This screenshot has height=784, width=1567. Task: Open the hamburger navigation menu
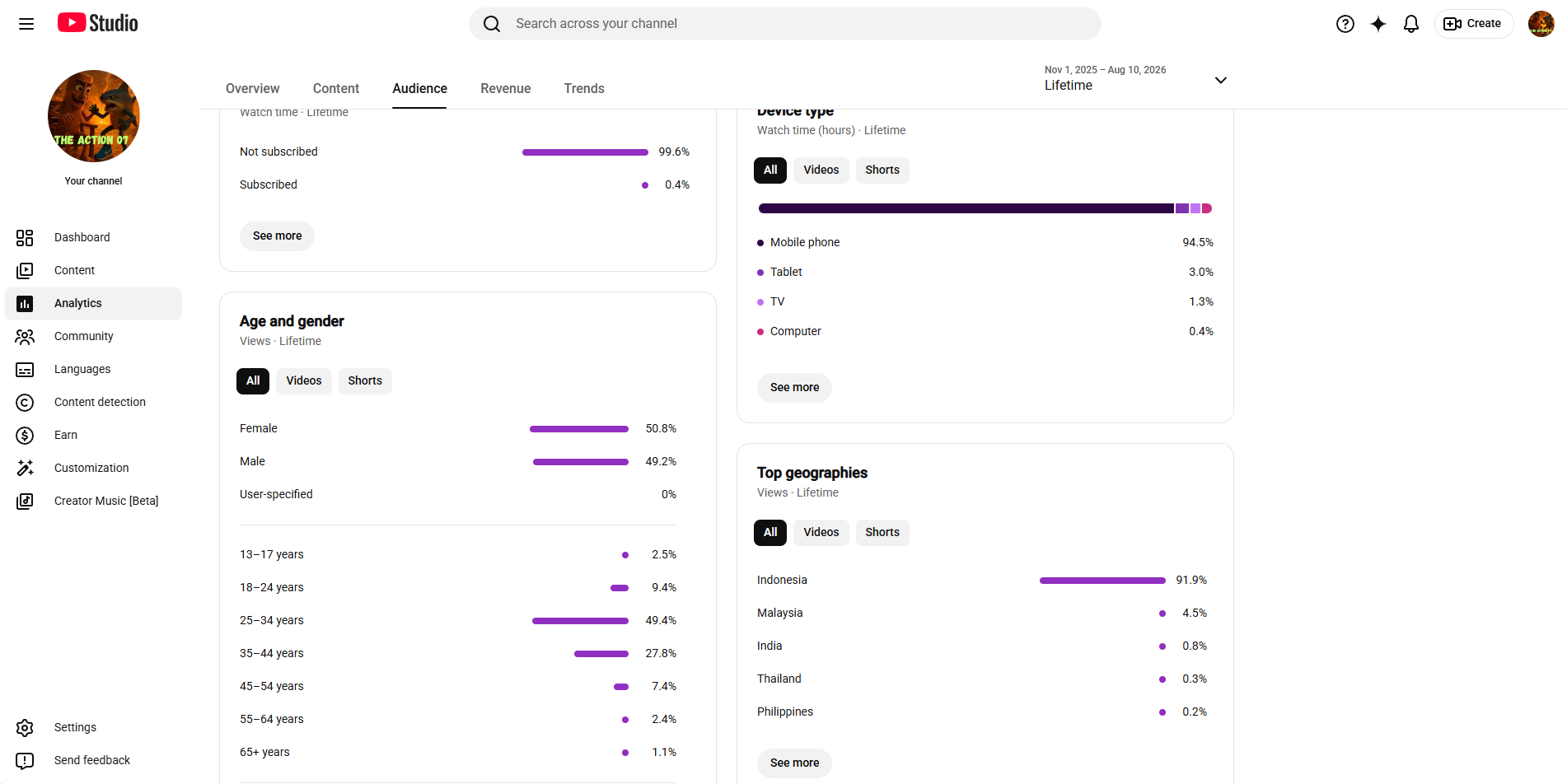pyautogui.click(x=26, y=24)
